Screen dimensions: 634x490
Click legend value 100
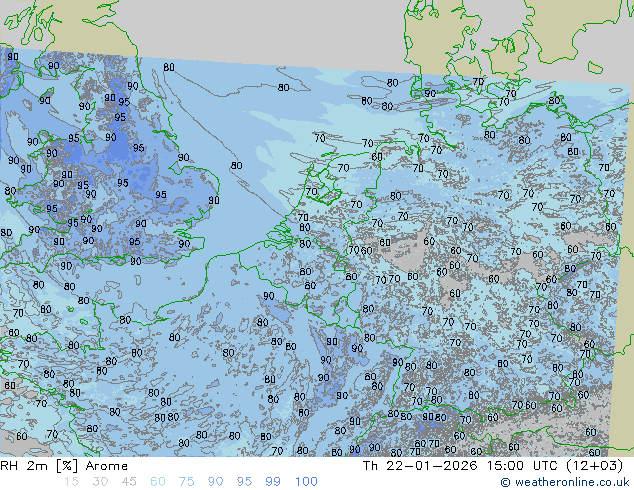click(306, 482)
